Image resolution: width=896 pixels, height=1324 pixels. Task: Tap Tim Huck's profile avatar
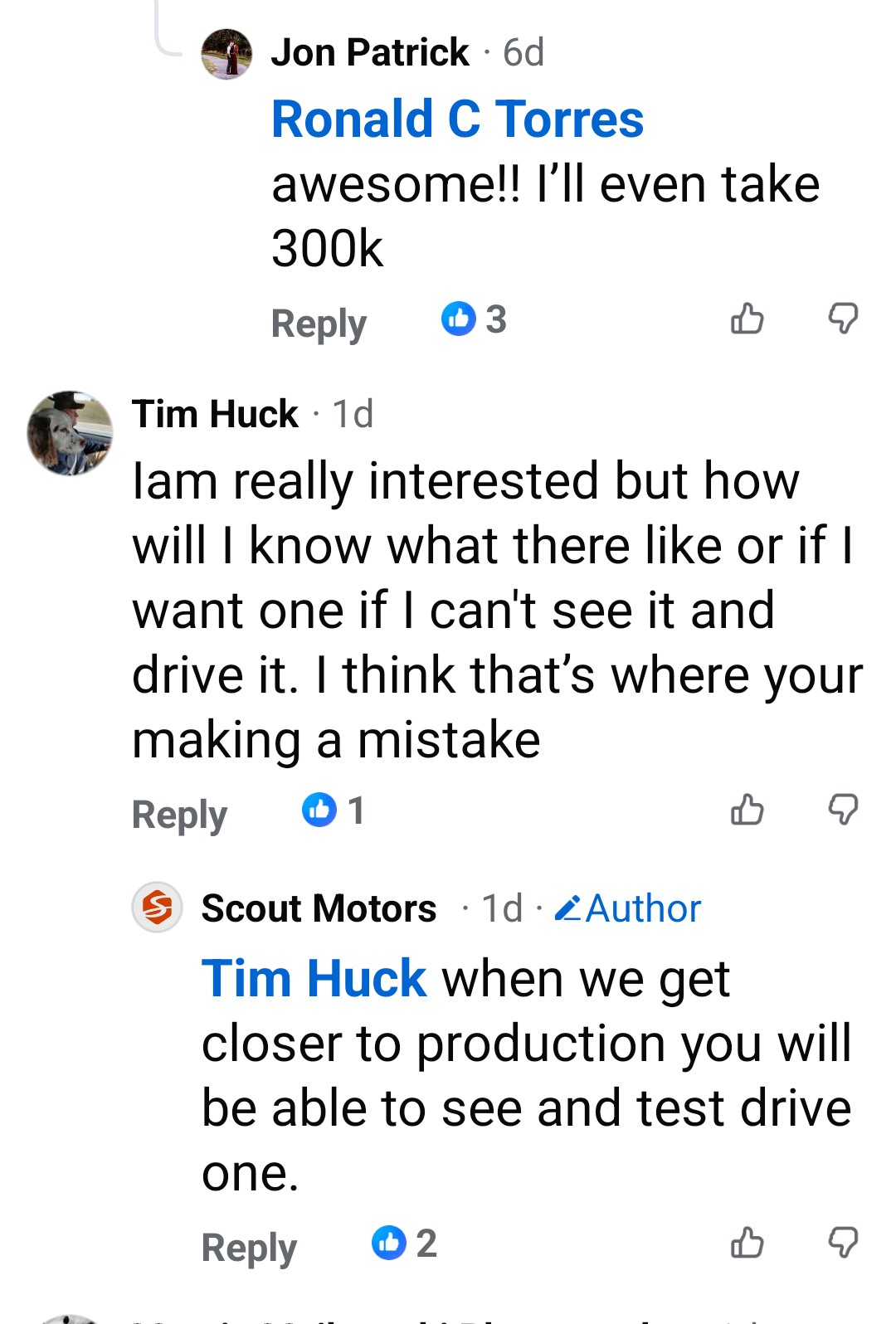[70, 433]
